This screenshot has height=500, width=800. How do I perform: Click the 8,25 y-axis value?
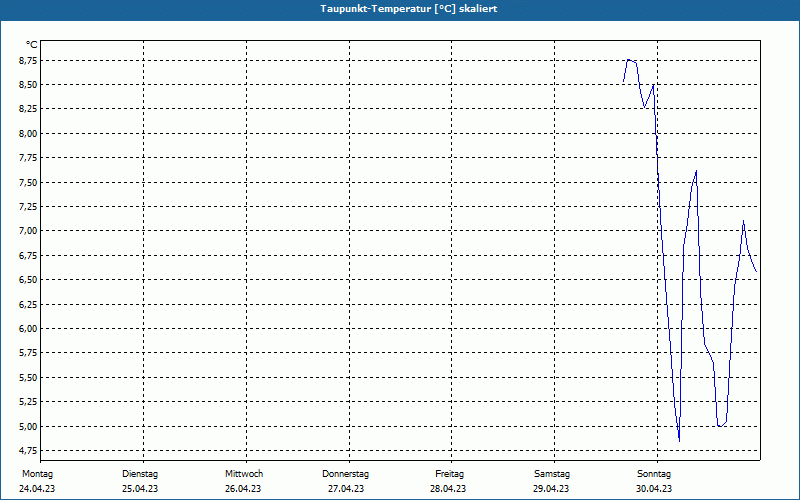[x=28, y=109]
